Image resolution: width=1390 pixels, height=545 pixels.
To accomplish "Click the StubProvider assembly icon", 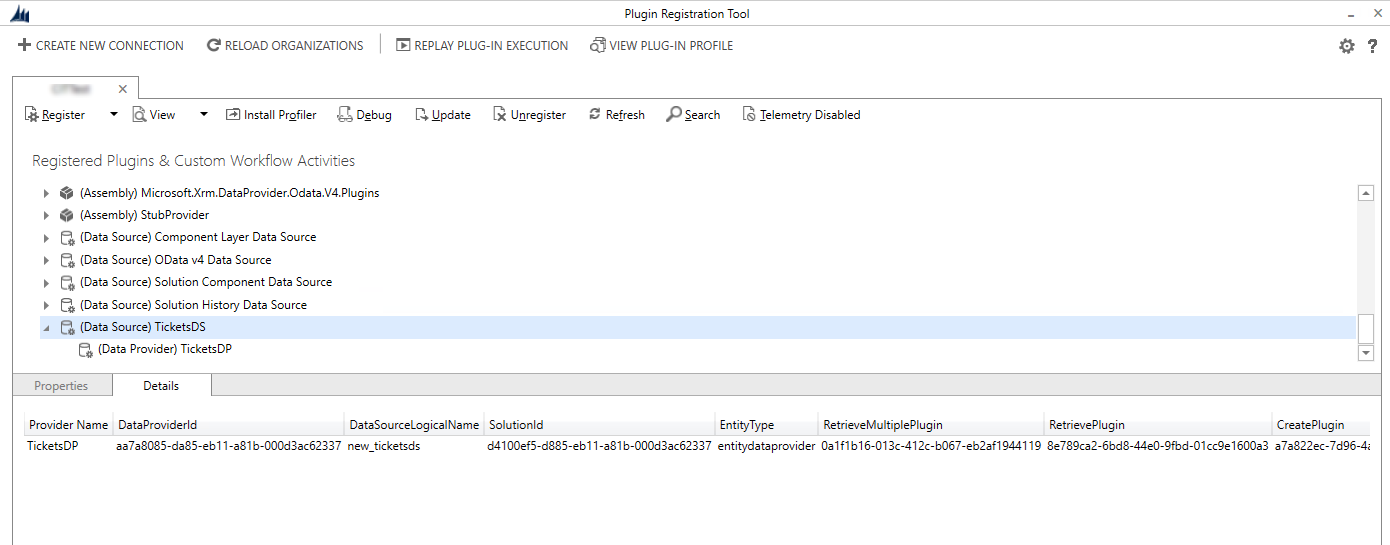I will click(66, 215).
